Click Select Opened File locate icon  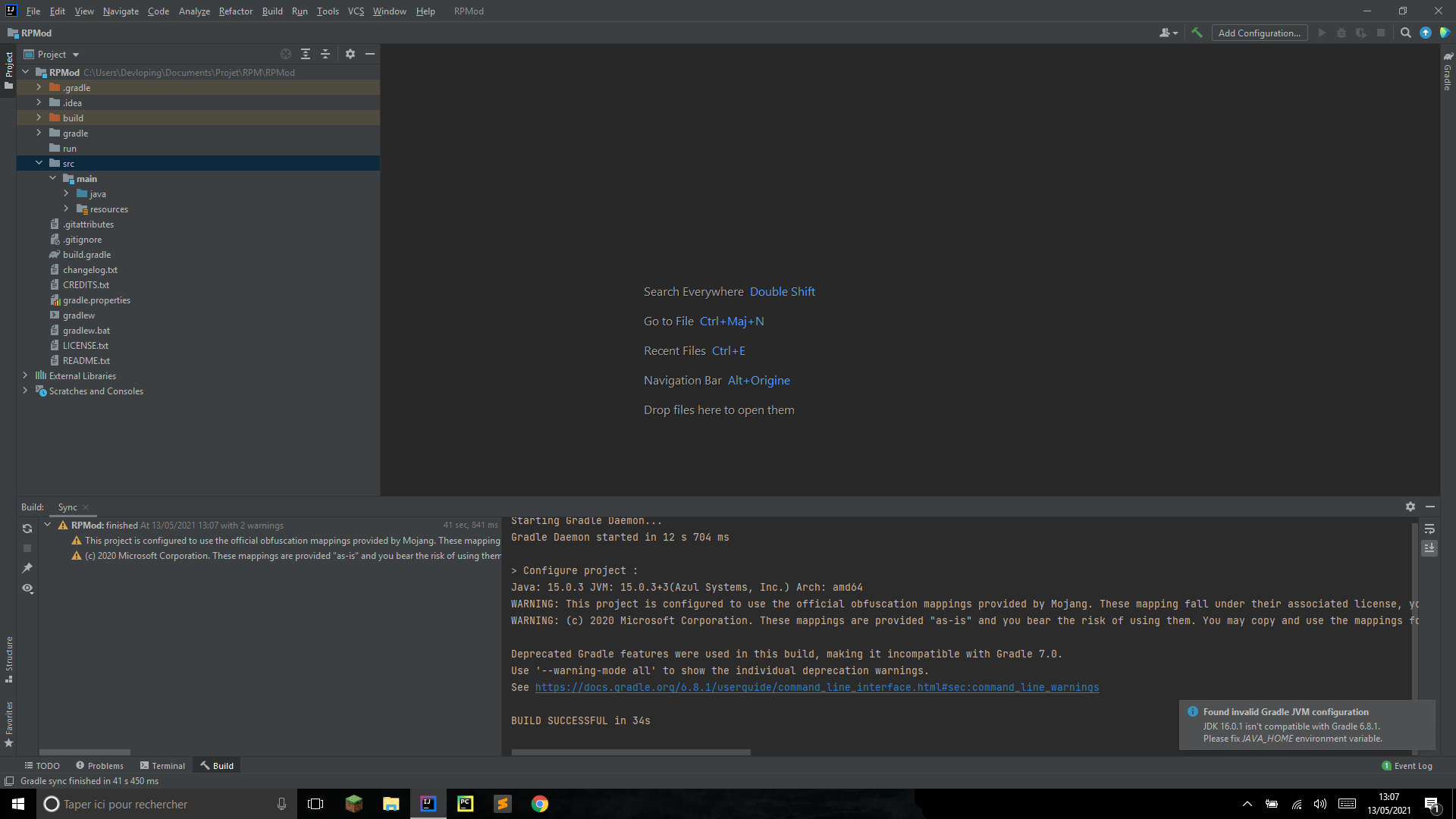(x=286, y=54)
